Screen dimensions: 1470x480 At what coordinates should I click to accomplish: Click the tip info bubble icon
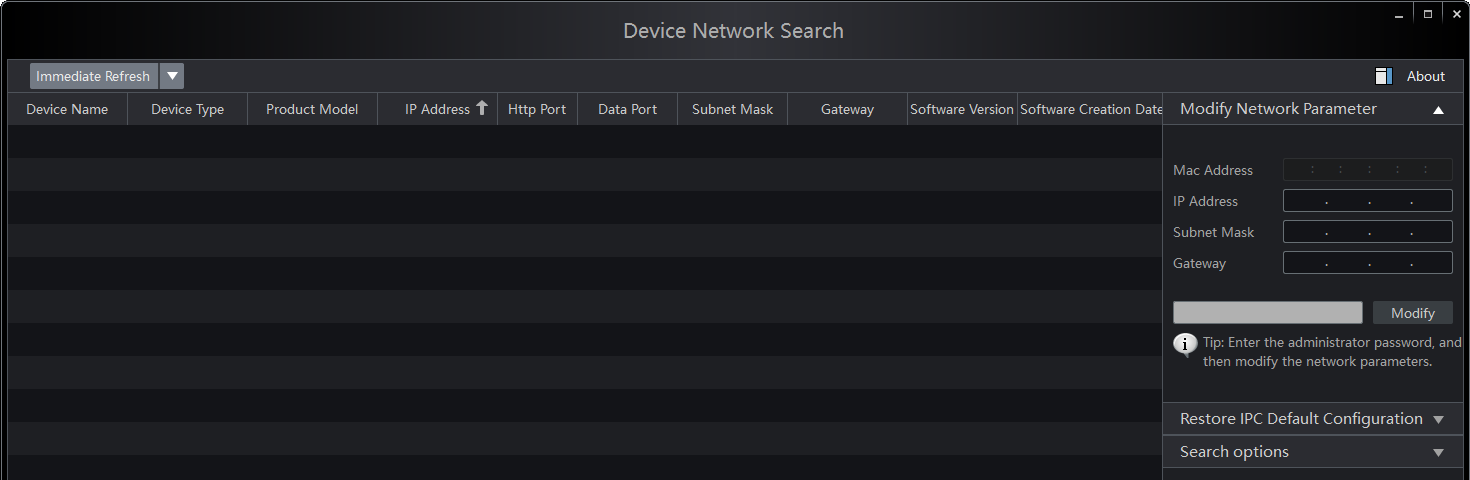1185,345
